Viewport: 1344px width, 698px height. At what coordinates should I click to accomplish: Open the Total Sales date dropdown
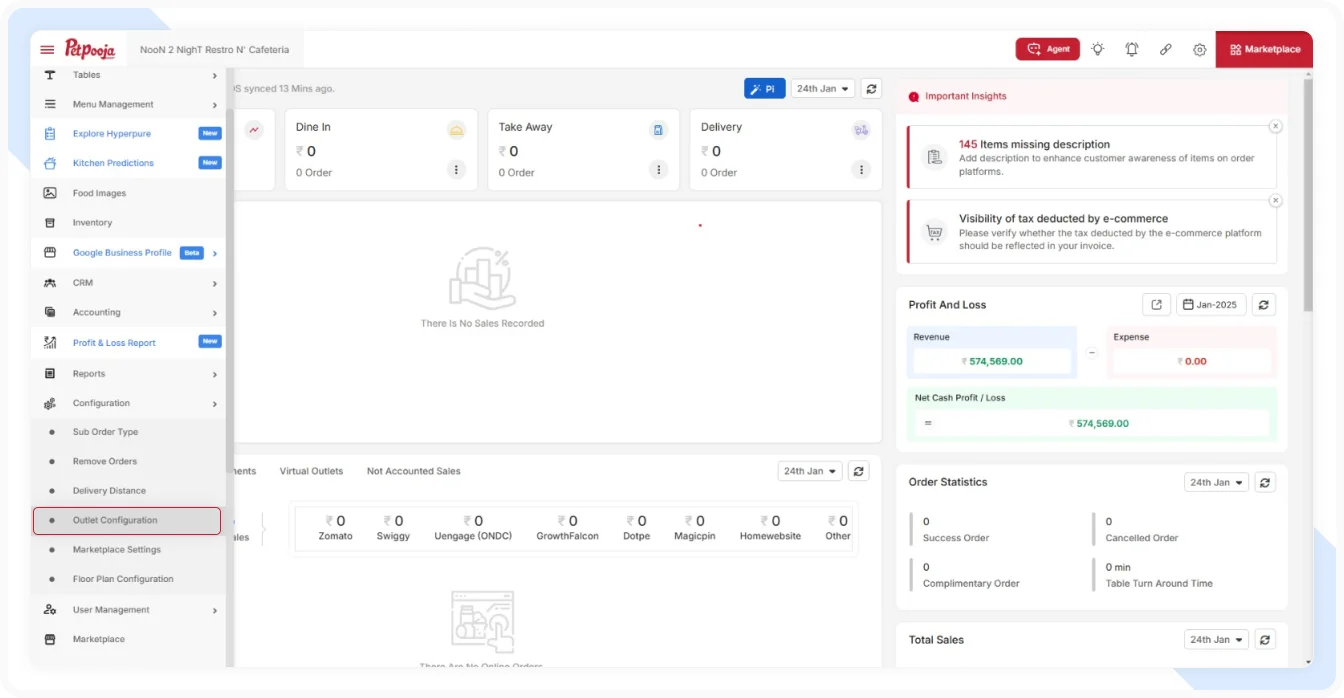pos(1216,640)
